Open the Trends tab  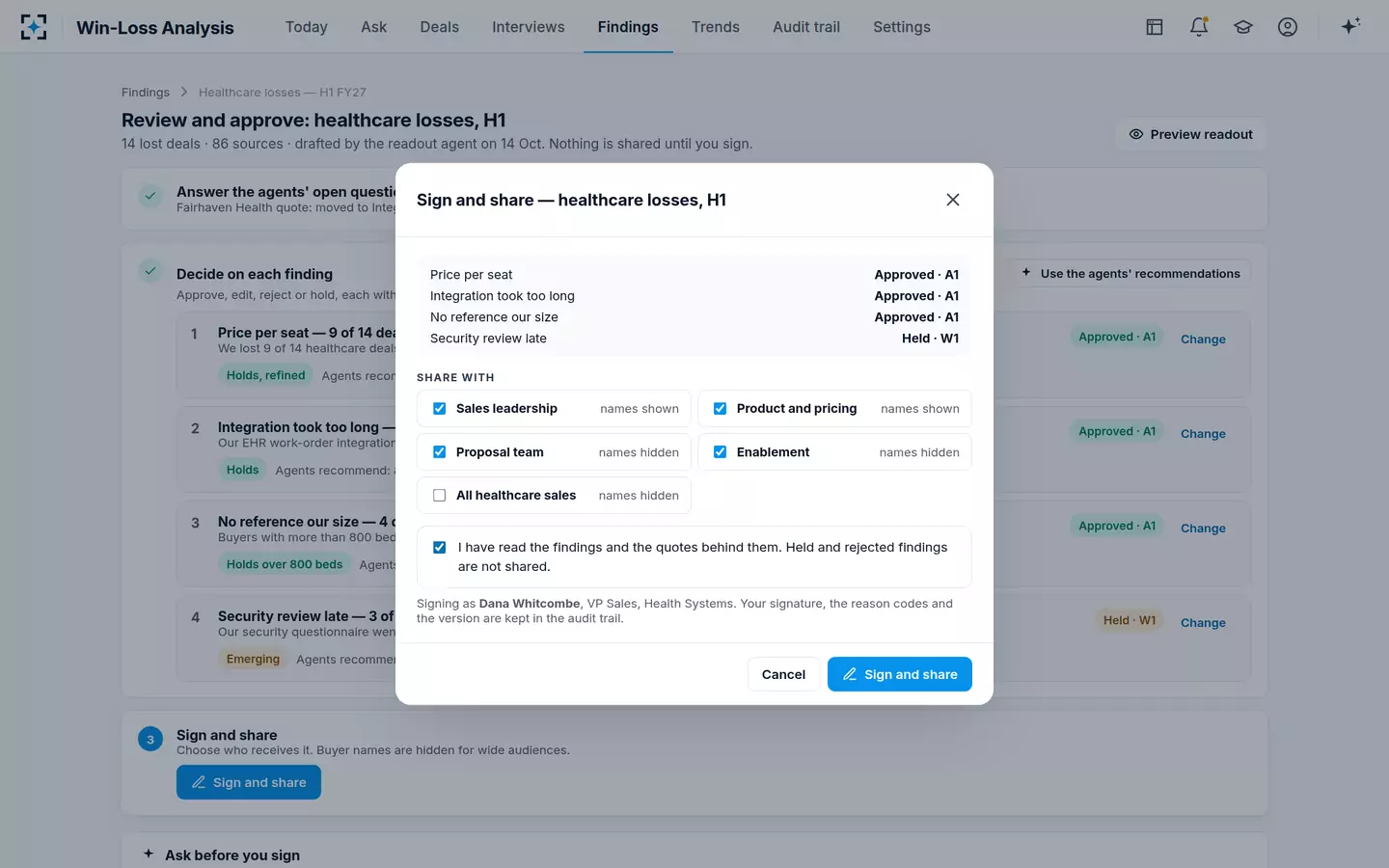pyautogui.click(x=716, y=27)
